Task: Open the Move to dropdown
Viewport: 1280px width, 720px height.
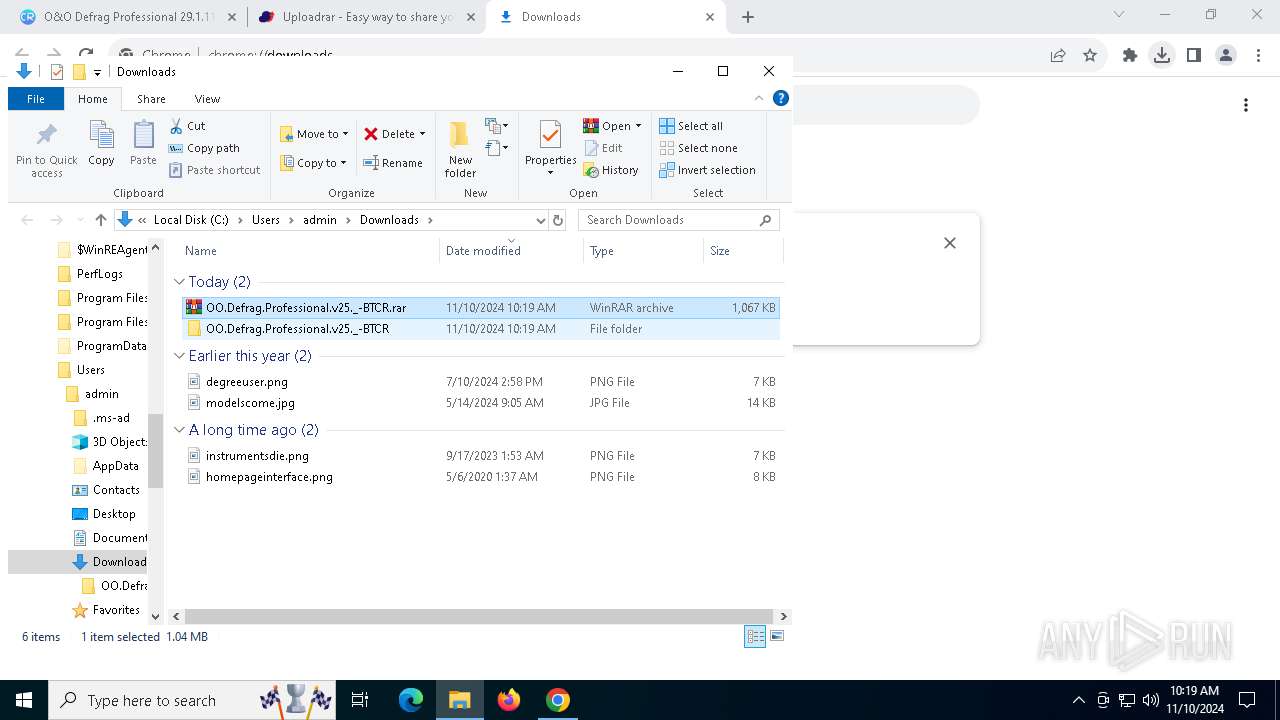Action: (x=314, y=134)
